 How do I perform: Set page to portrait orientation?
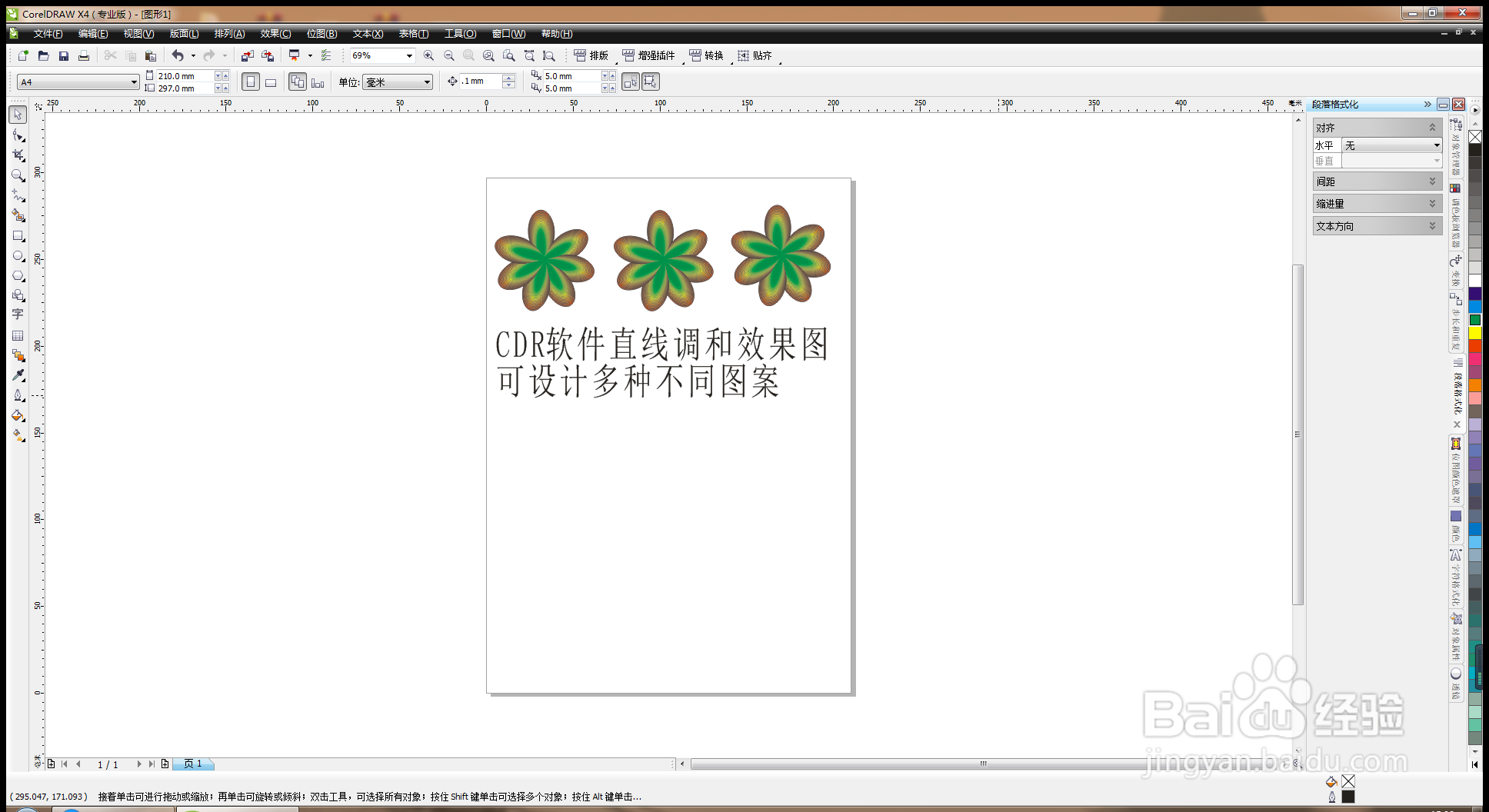[251, 82]
